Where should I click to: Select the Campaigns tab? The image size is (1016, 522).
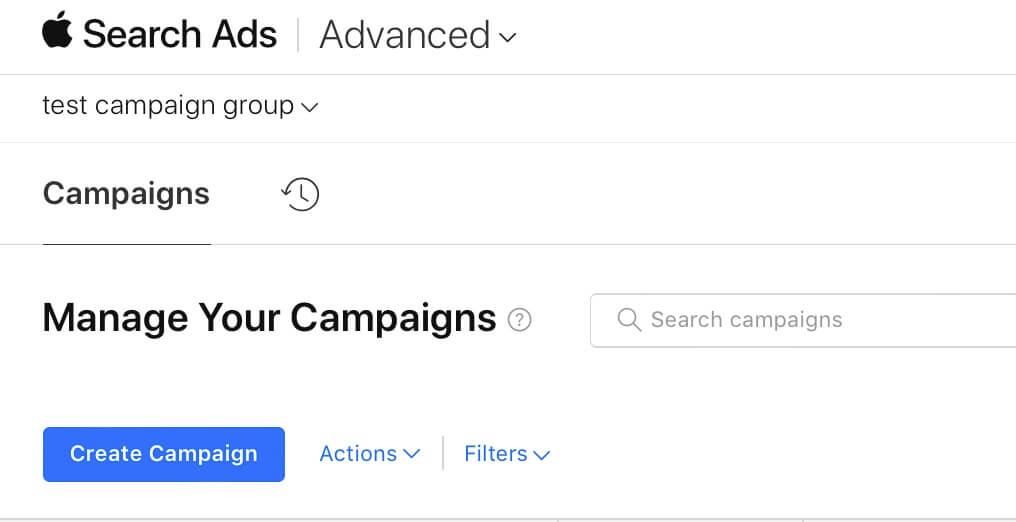126,194
